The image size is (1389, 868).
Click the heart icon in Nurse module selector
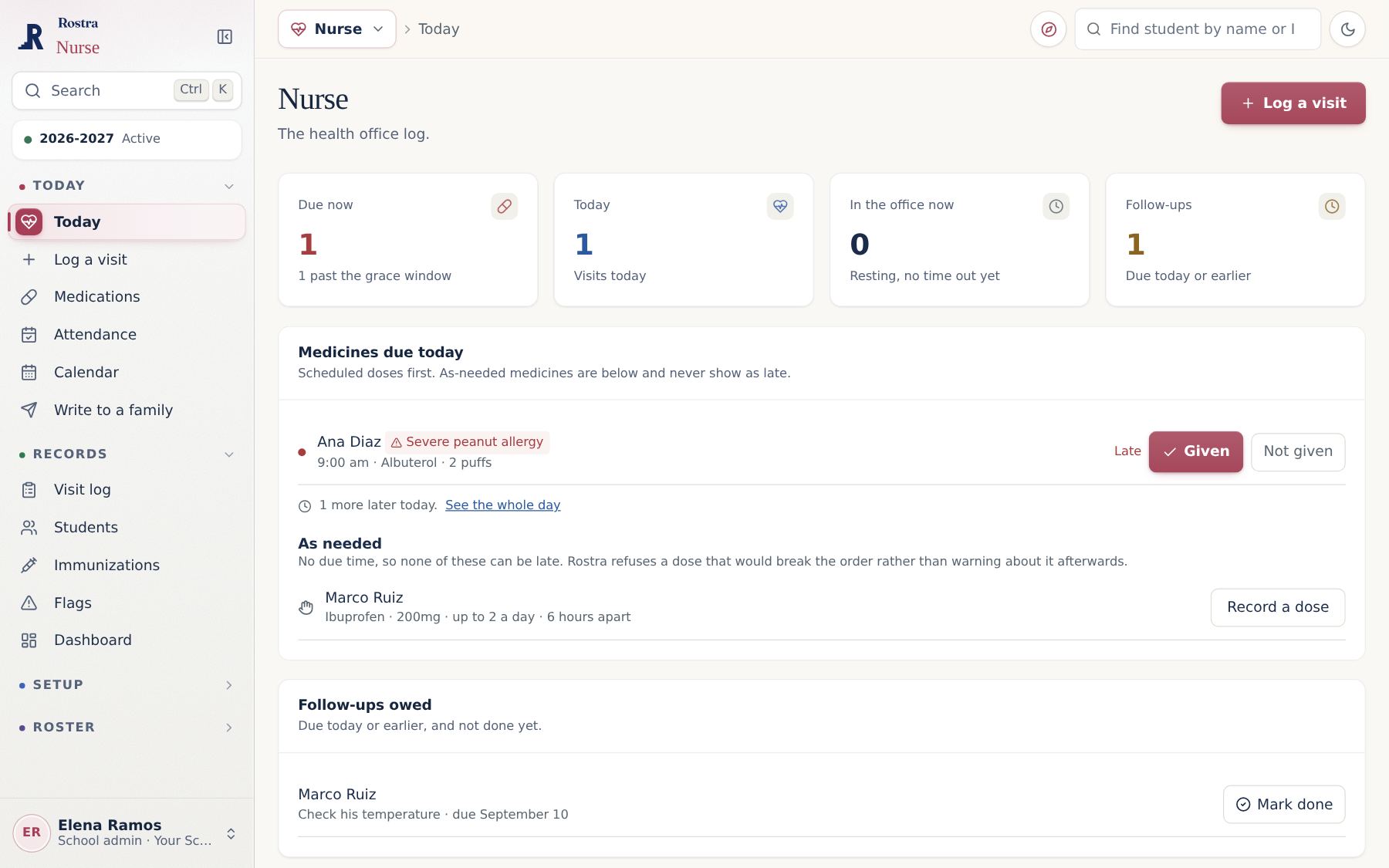point(299,29)
